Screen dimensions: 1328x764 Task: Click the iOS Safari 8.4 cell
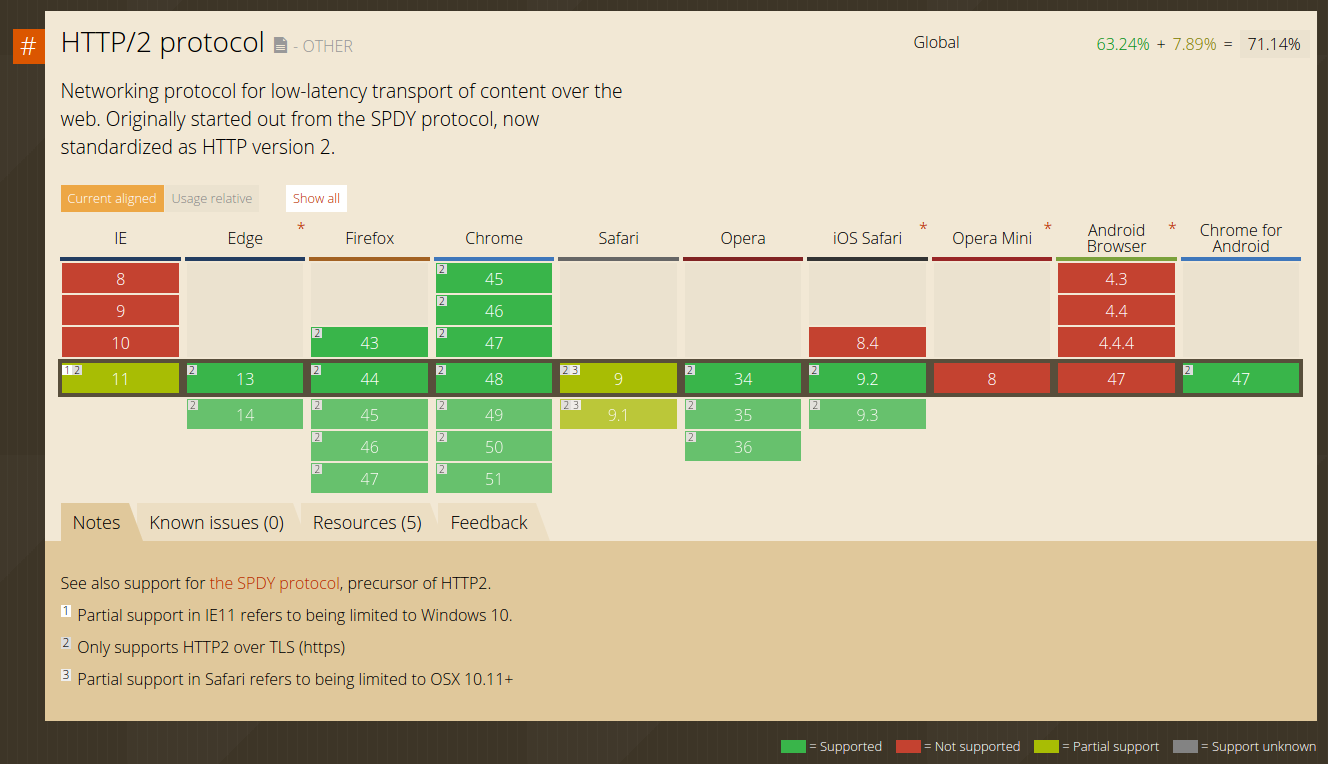click(x=867, y=343)
